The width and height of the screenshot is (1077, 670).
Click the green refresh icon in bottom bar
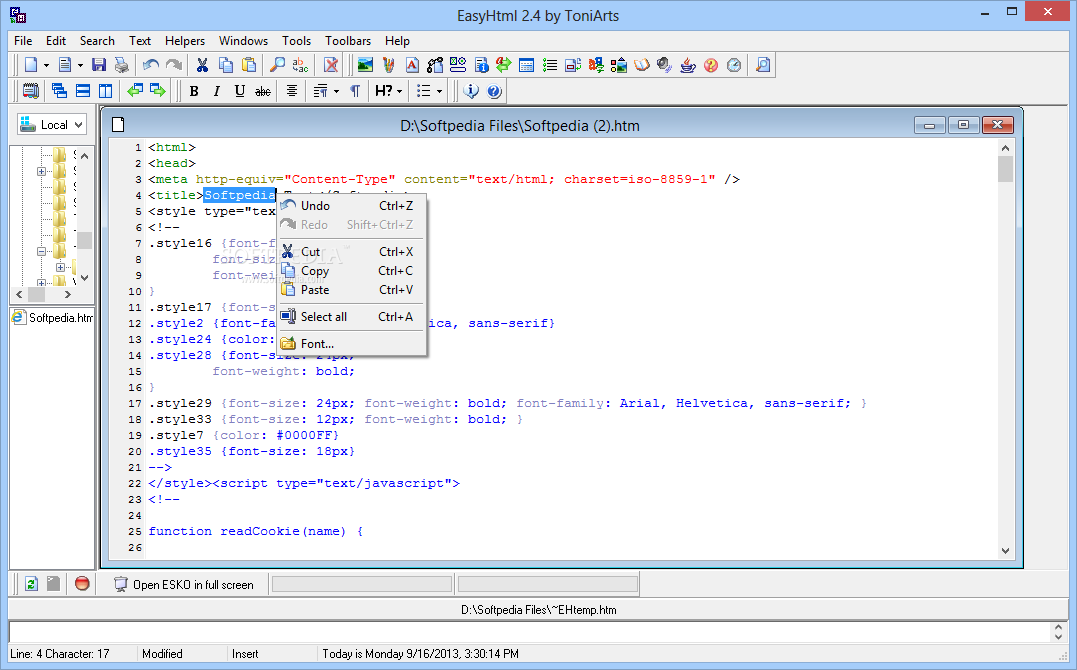pos(31,584)
